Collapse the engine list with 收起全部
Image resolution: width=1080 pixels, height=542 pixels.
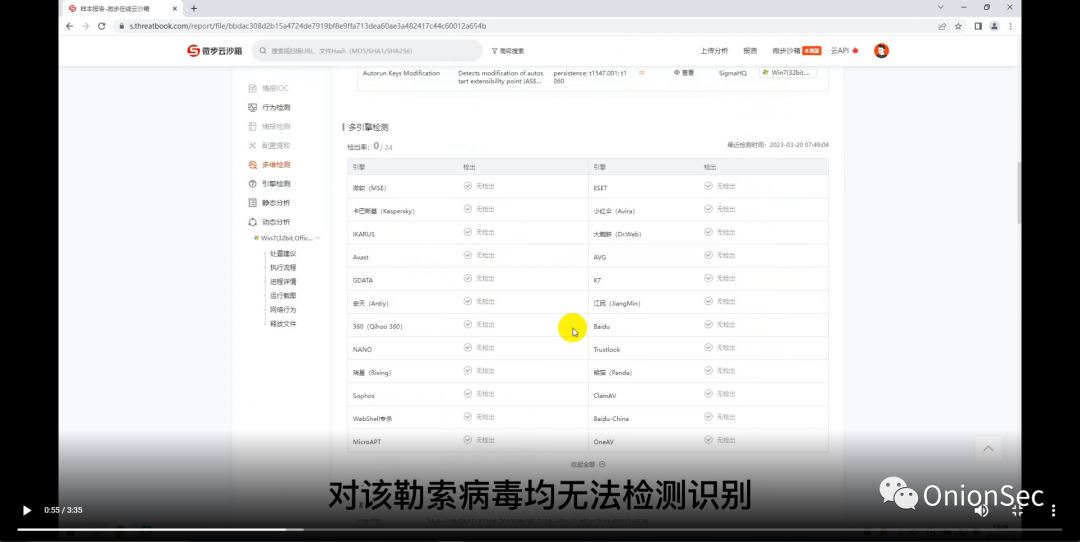pyautogui.click(x=588, y=465)
